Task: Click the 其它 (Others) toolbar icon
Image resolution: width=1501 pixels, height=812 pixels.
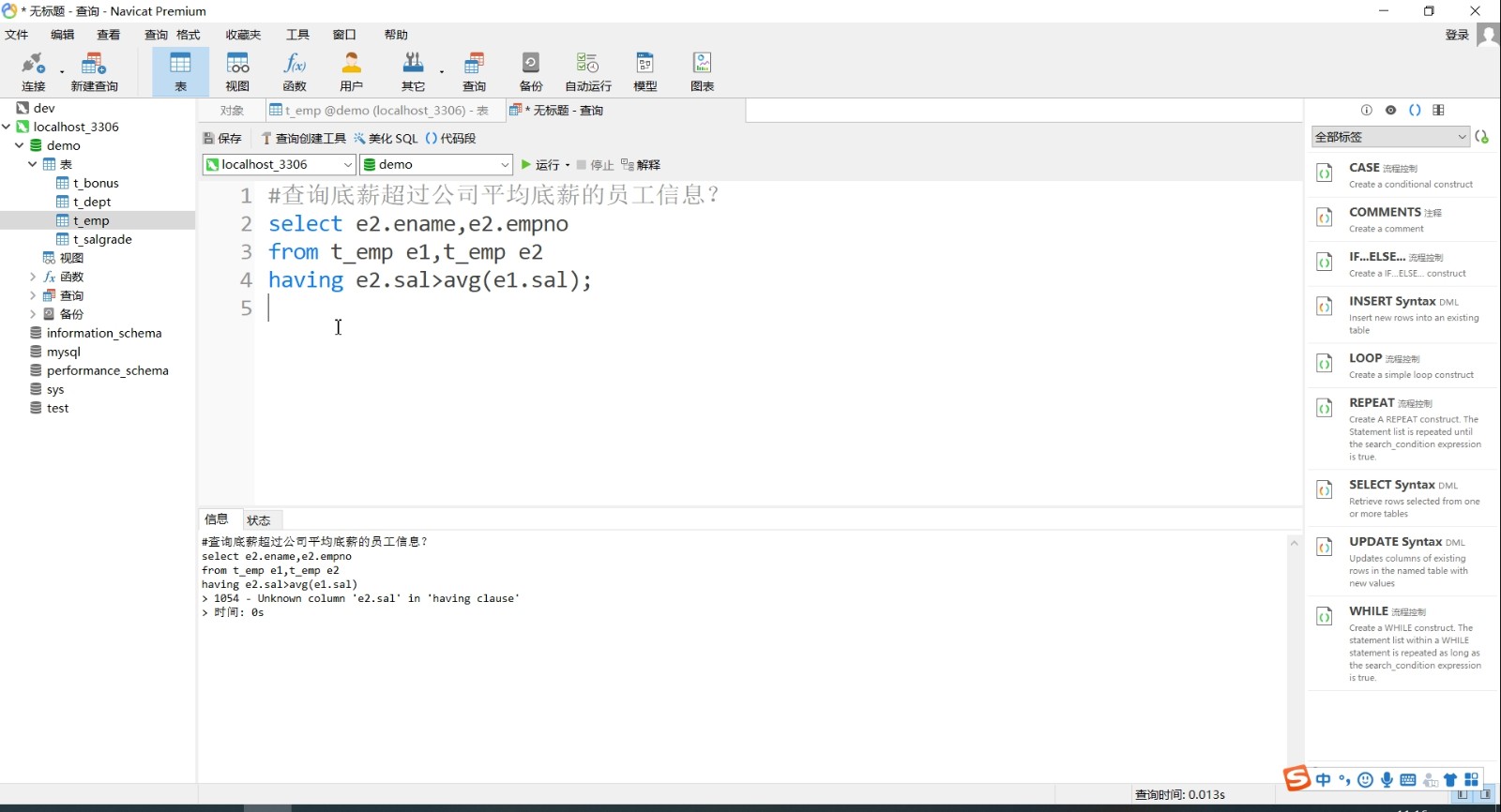Action: pyautogui.click(x=413, y=72)
